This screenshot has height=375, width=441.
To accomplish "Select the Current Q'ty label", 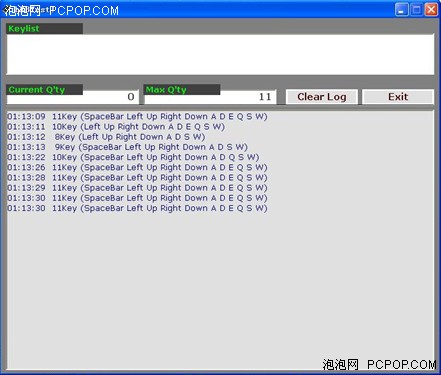I will pyautogui.click(x=44, y=90).
